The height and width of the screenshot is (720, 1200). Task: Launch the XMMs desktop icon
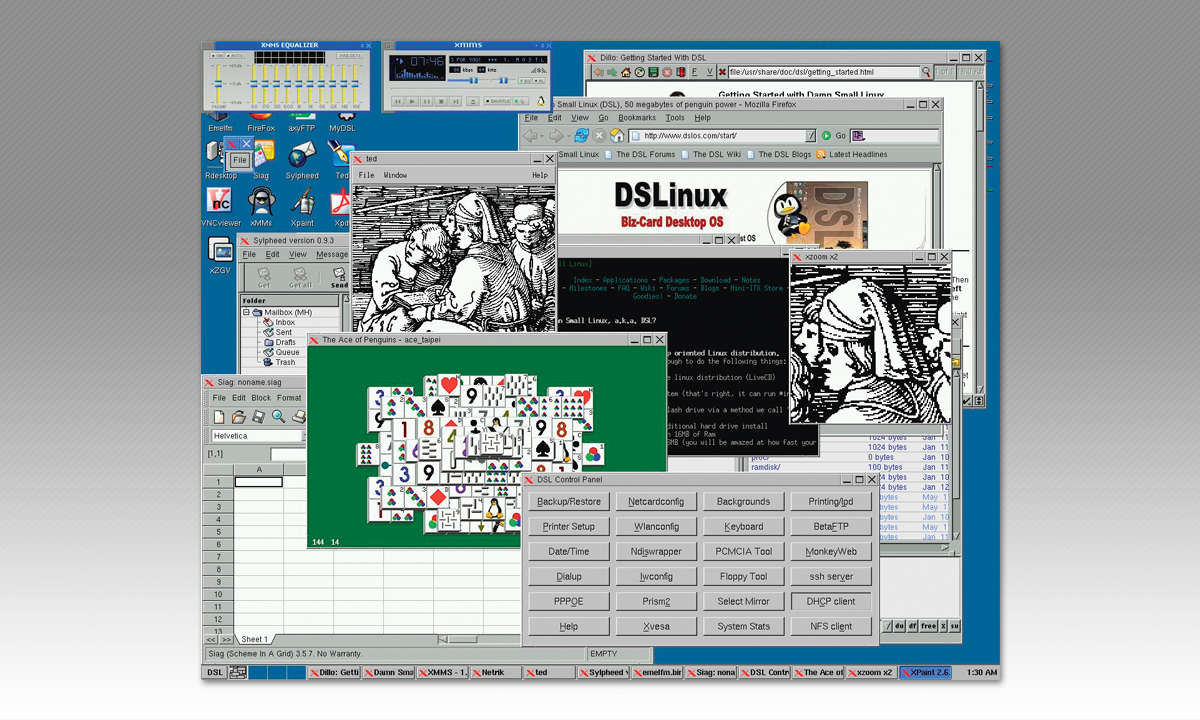pyautogui.click(x=261, y=207)
